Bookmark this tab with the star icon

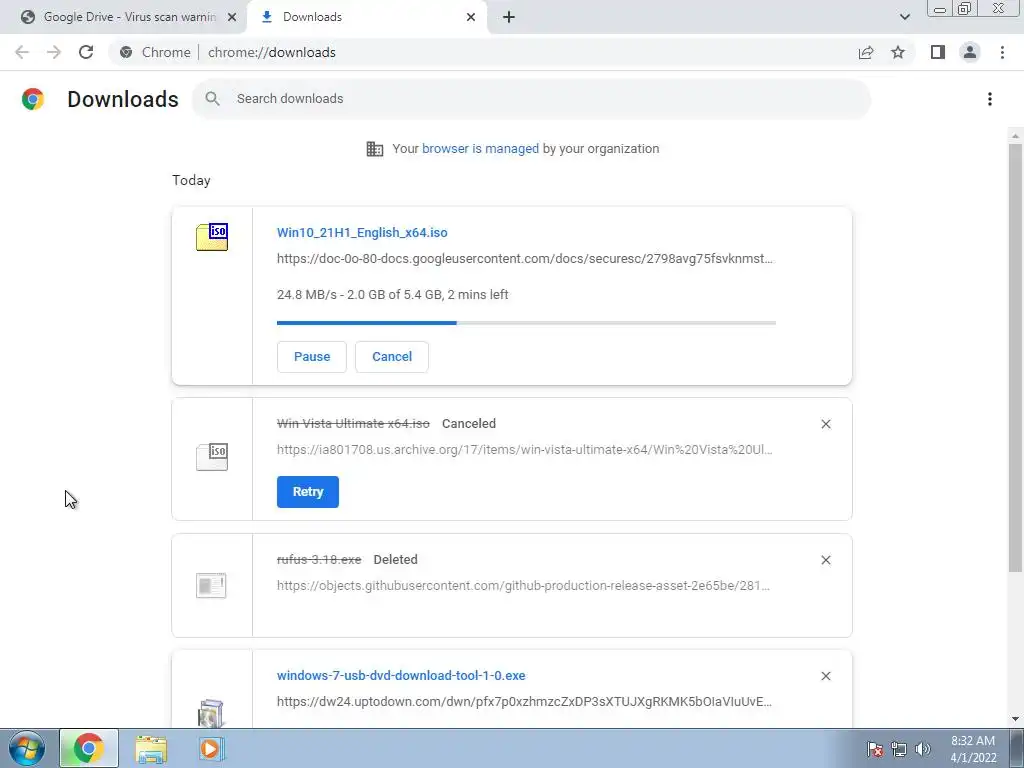click(898, 52)
